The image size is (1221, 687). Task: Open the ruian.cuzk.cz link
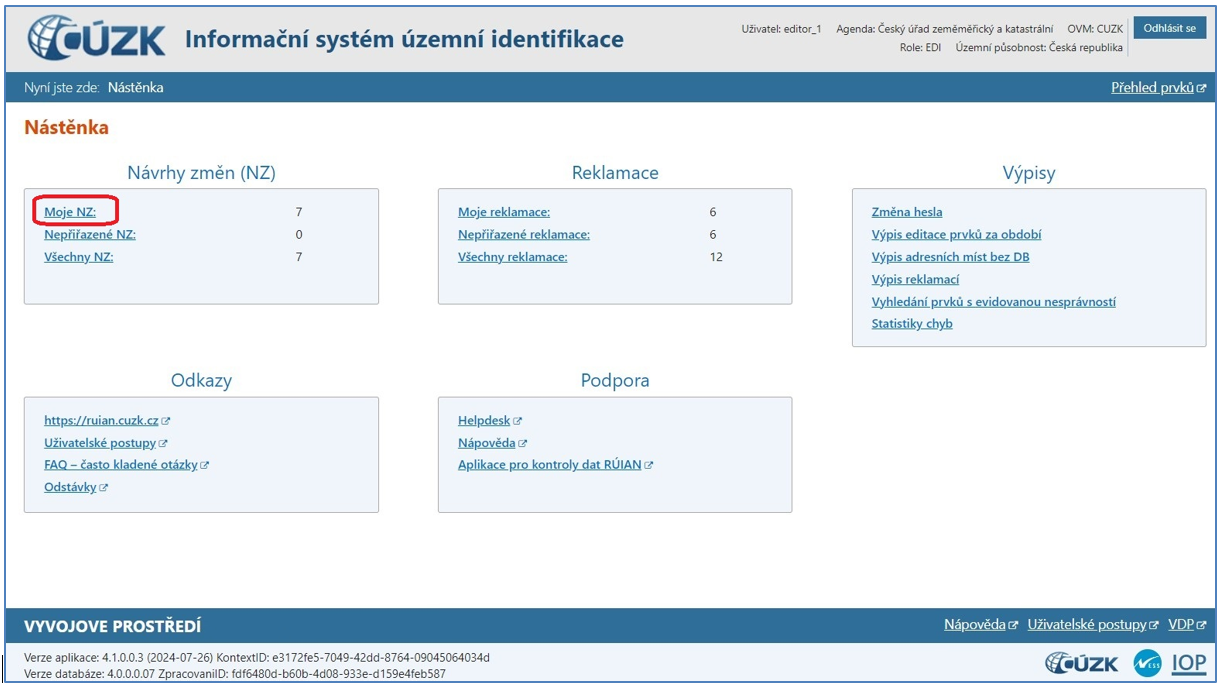coord(101,421)
